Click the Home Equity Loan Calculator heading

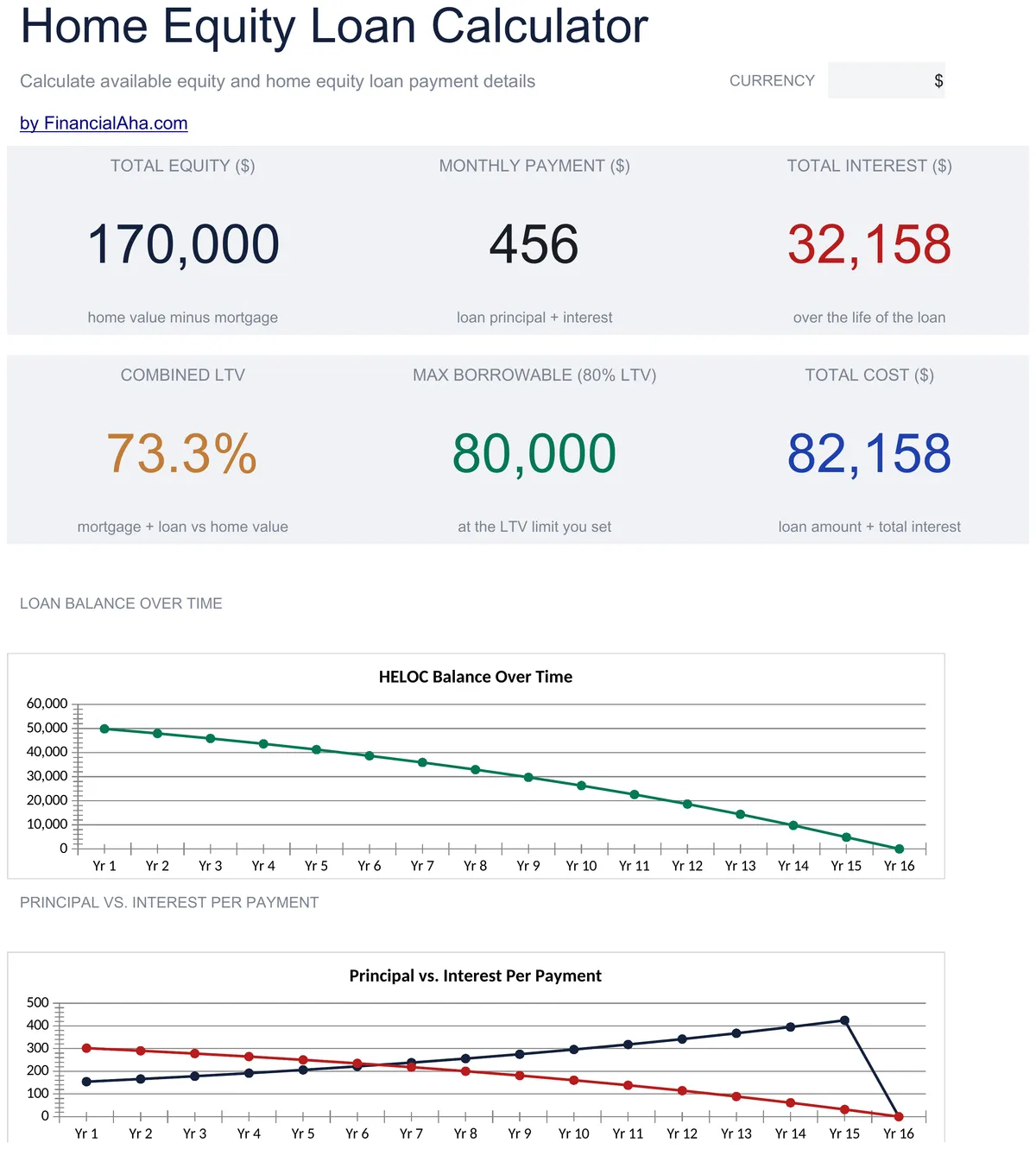coord(334,26)
